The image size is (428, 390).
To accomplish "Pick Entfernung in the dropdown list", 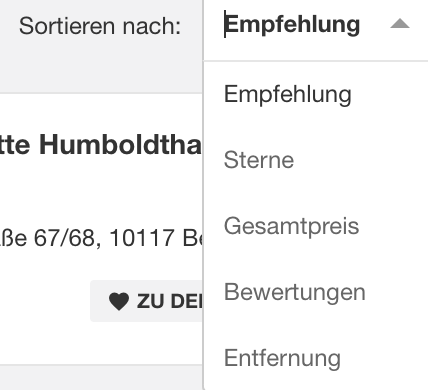I will coord(282,358).
